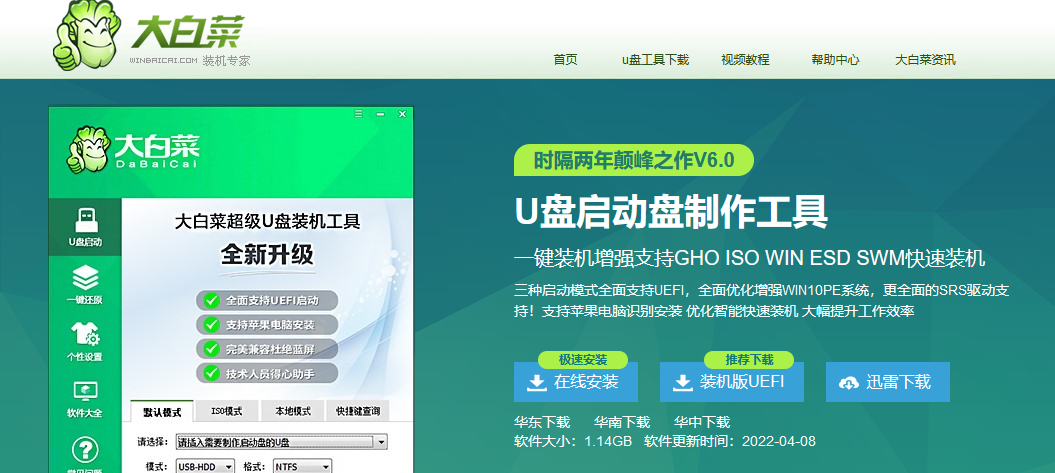Open the U盘启动 sidebar icon
Viewport: 1055px width, 473px height.
85,227
